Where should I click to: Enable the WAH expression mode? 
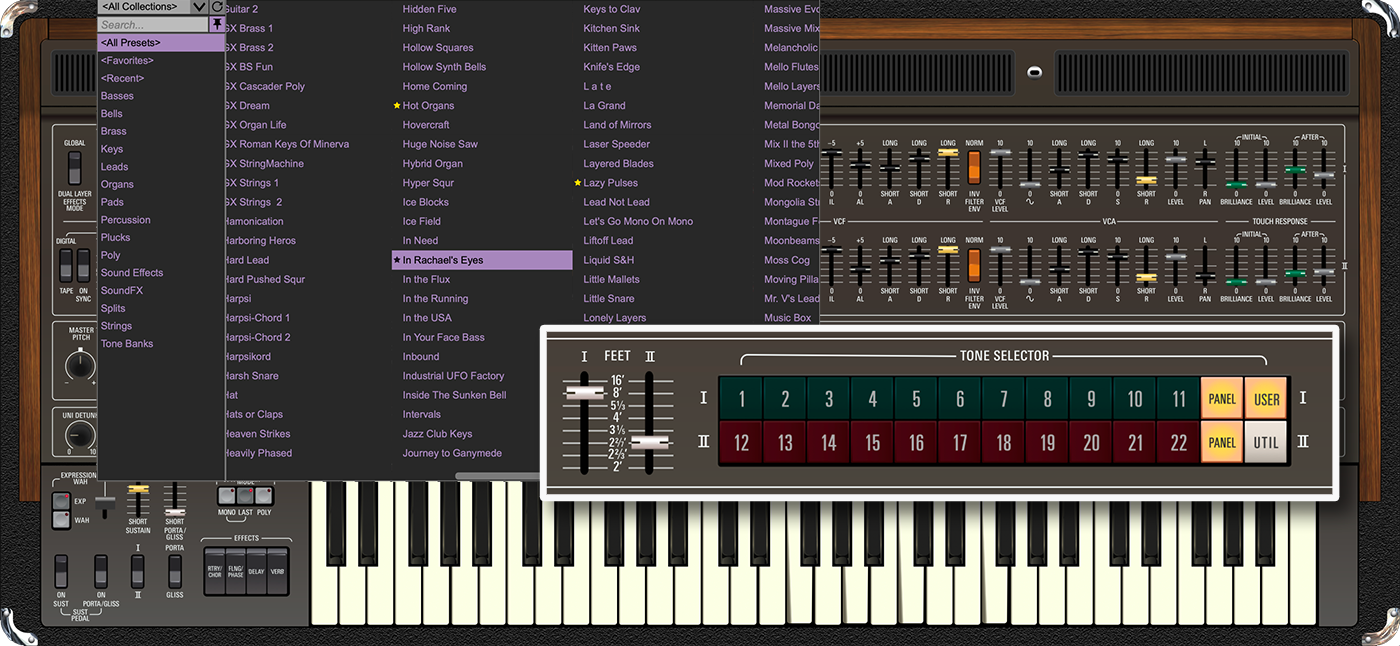pos(60,519)
